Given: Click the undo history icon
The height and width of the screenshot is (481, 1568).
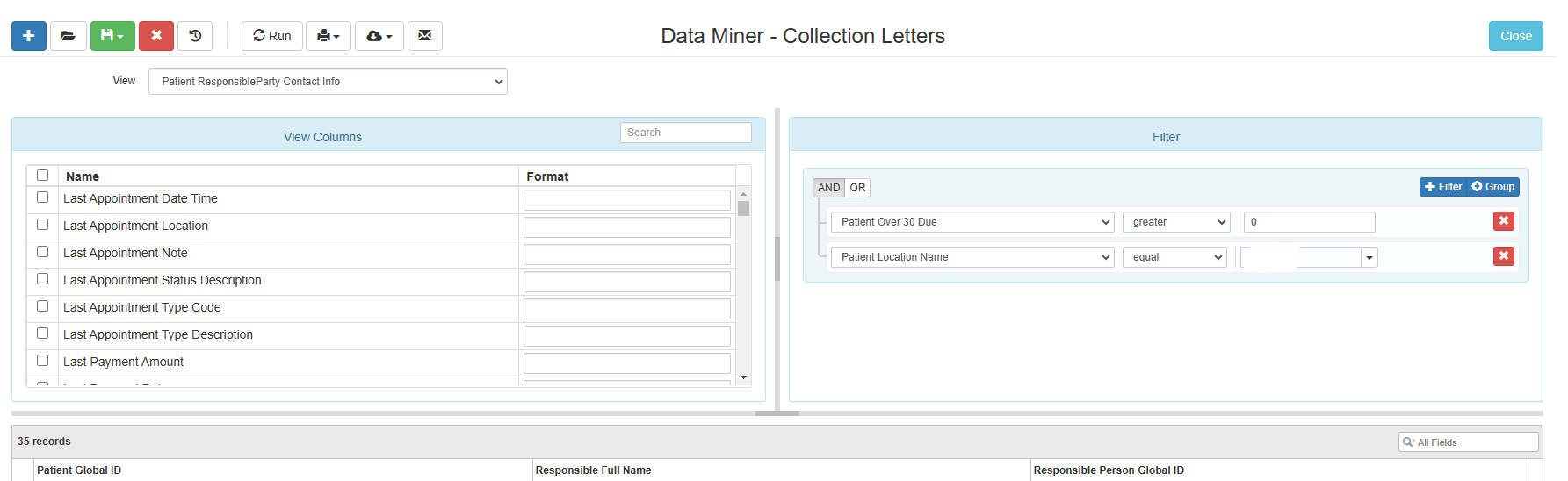Looking at the screenshot, I should (x=195, y=36).
